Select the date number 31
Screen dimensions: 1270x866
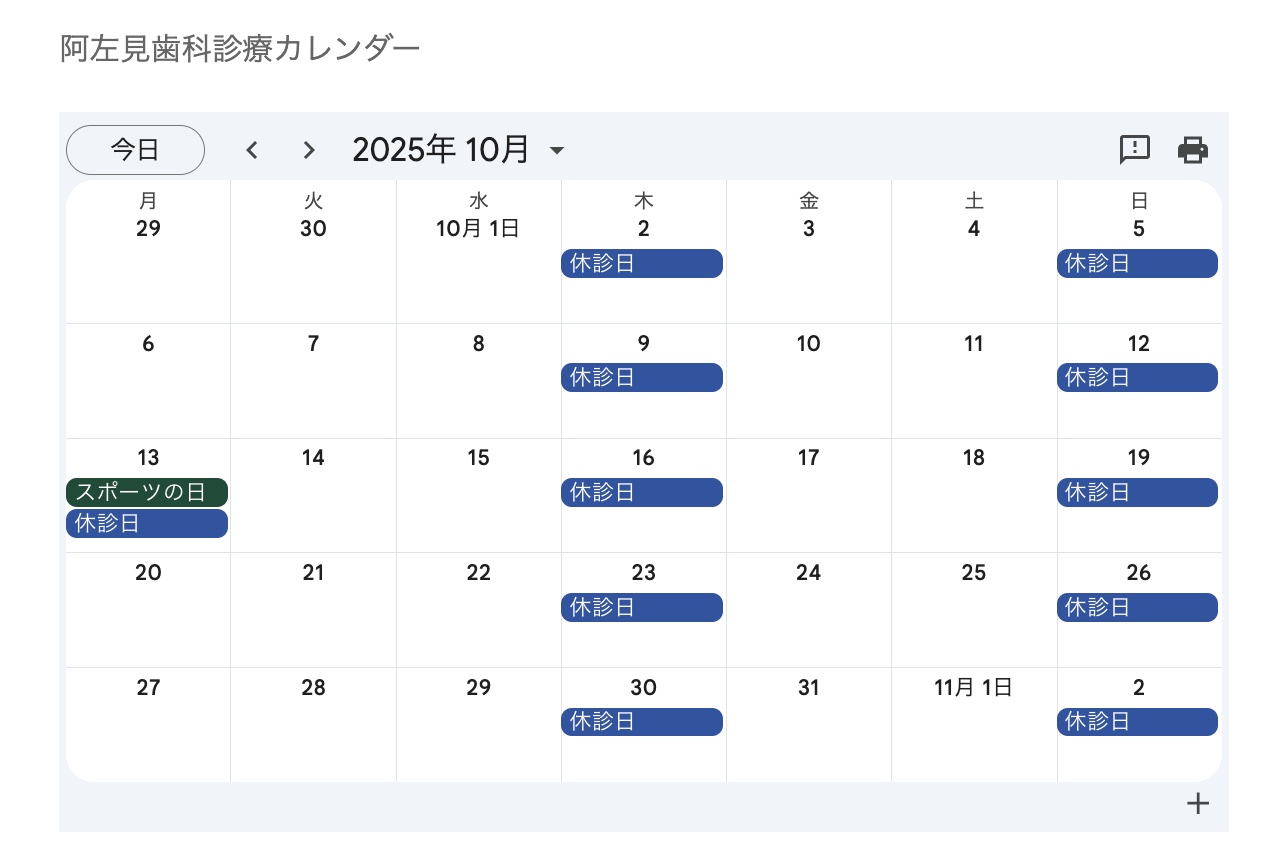pos(808,688)
